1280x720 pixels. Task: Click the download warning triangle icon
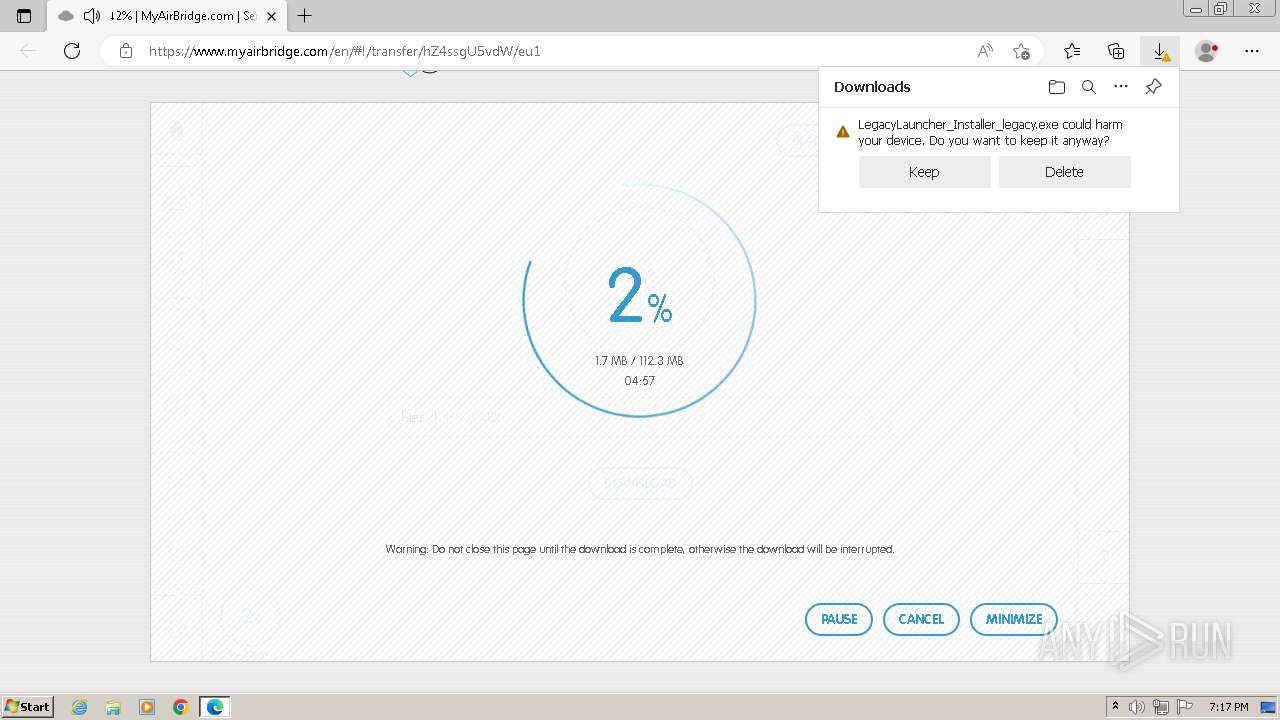pos(843,132)
